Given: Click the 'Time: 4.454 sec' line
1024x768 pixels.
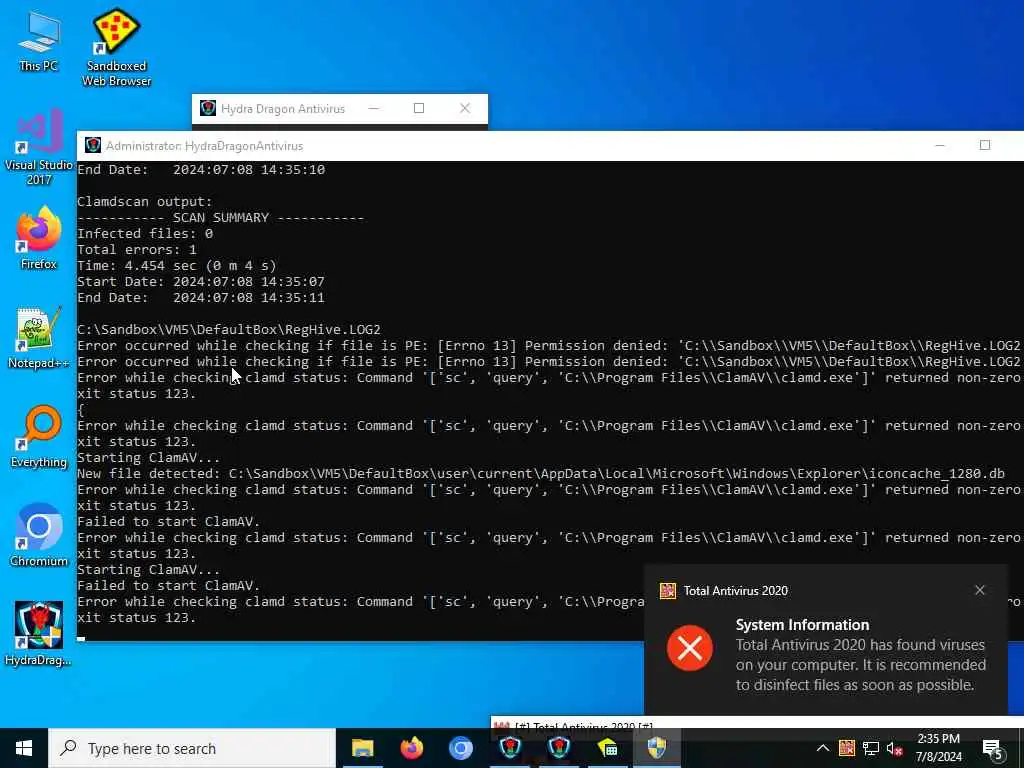Looking at the screenshot, I should tap(176, 265).
